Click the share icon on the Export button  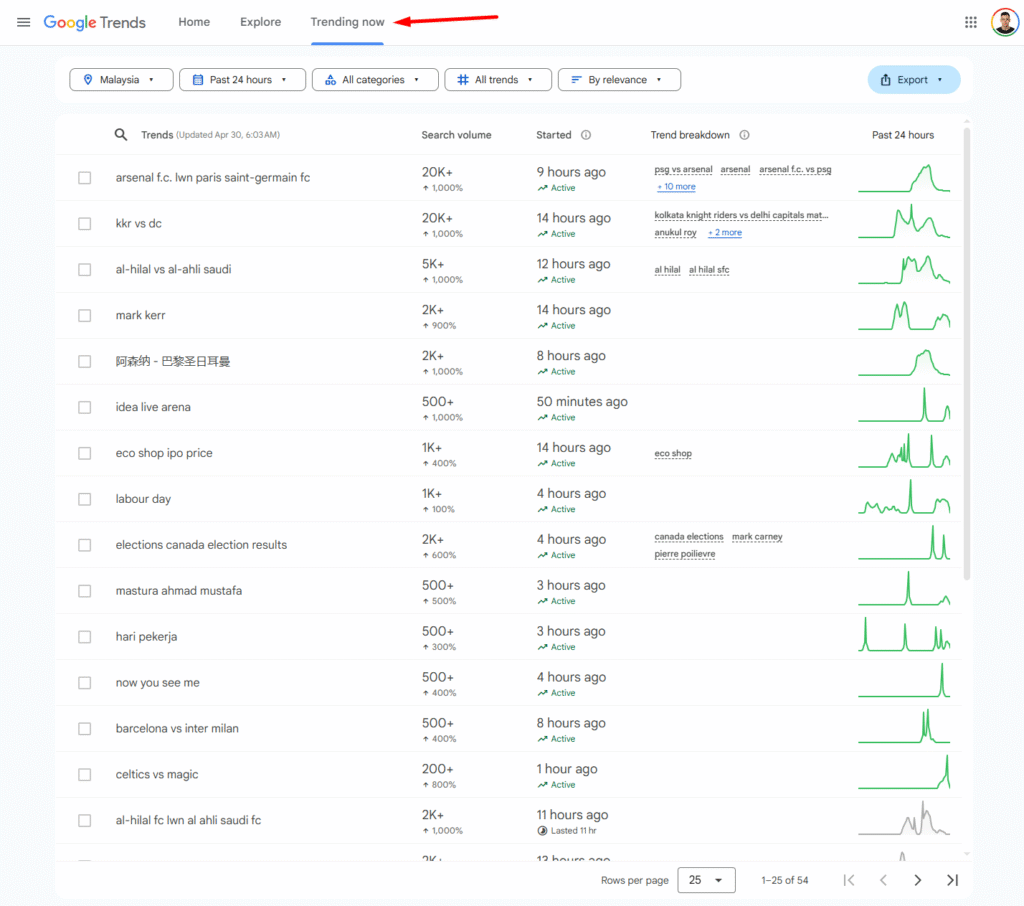(x=886, y=80)
